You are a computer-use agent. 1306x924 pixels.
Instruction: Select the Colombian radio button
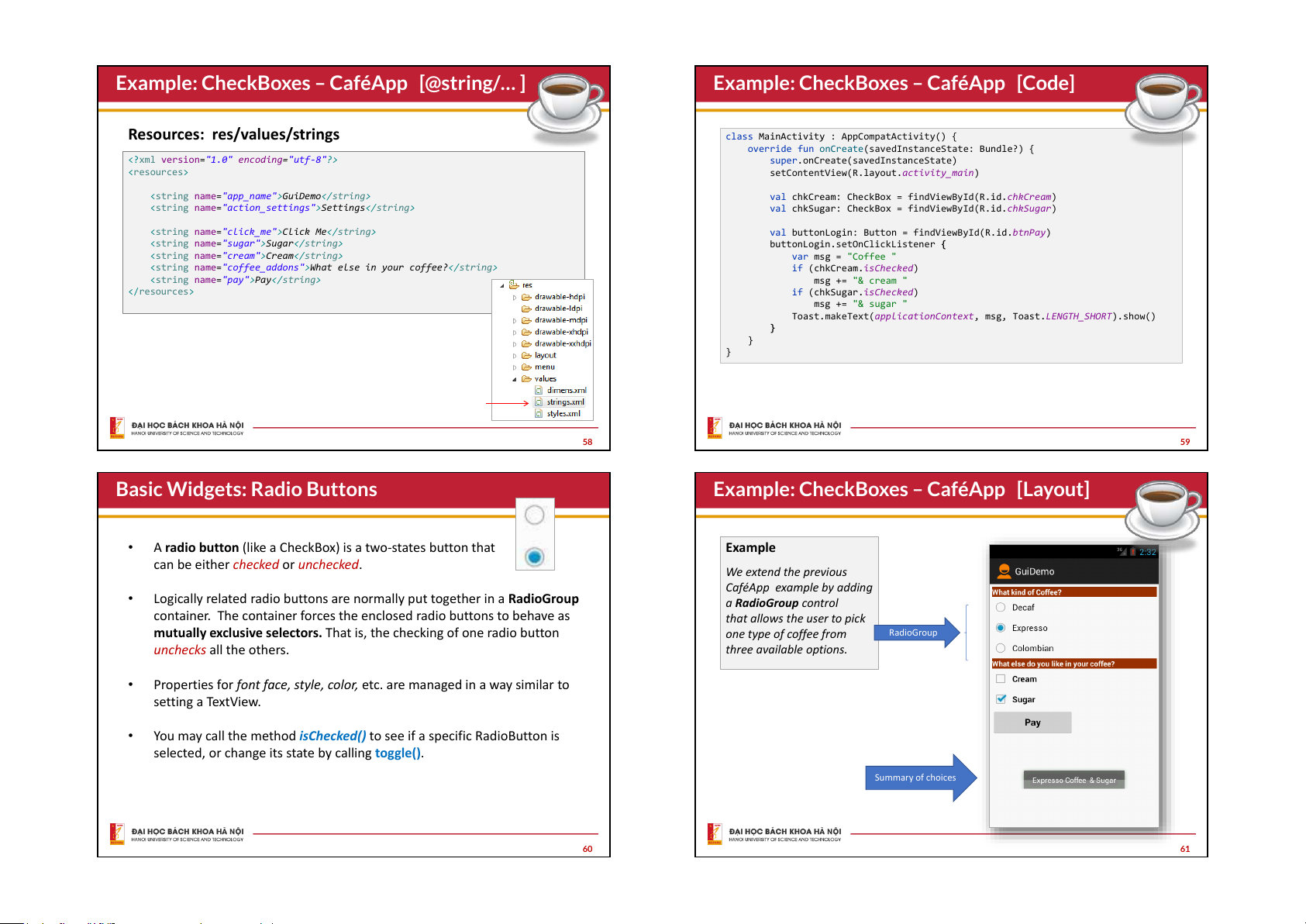coord(1001,648)
